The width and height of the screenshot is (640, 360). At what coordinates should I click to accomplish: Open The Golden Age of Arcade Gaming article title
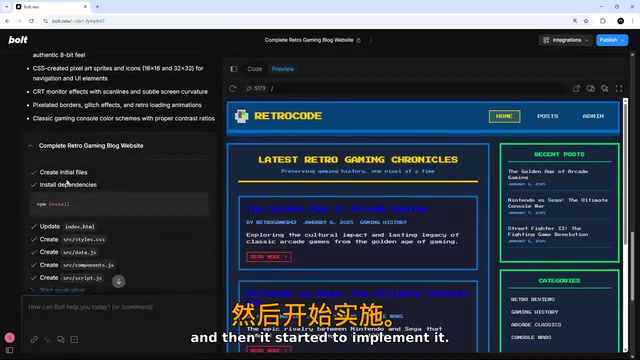pyautogui.click(x=337, y=209)
